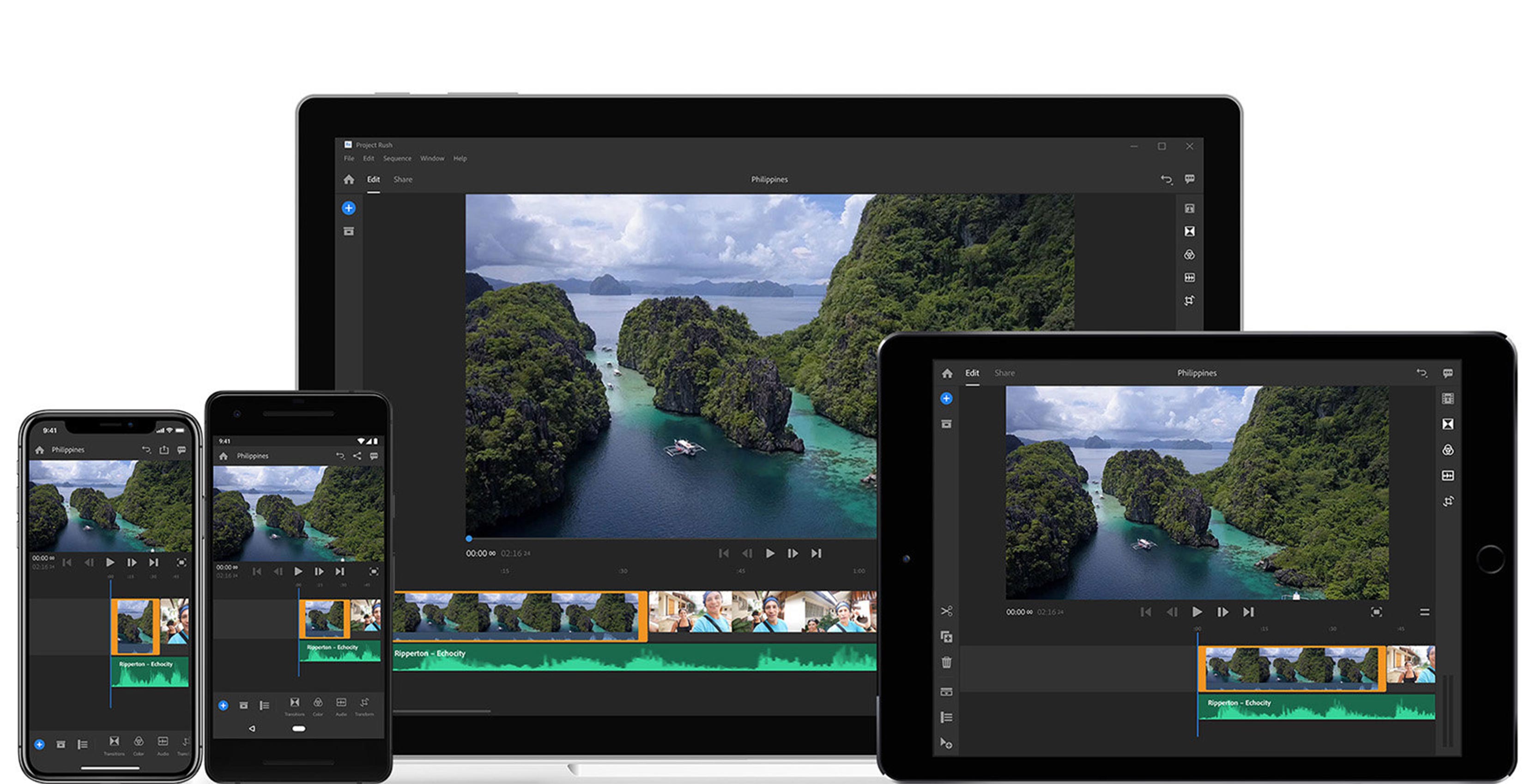This screenshot has width=1537, height=784.
Task: Click the Duplicate clip icon on the tablet
Action: pyautogui.click(x=947, y=637)
